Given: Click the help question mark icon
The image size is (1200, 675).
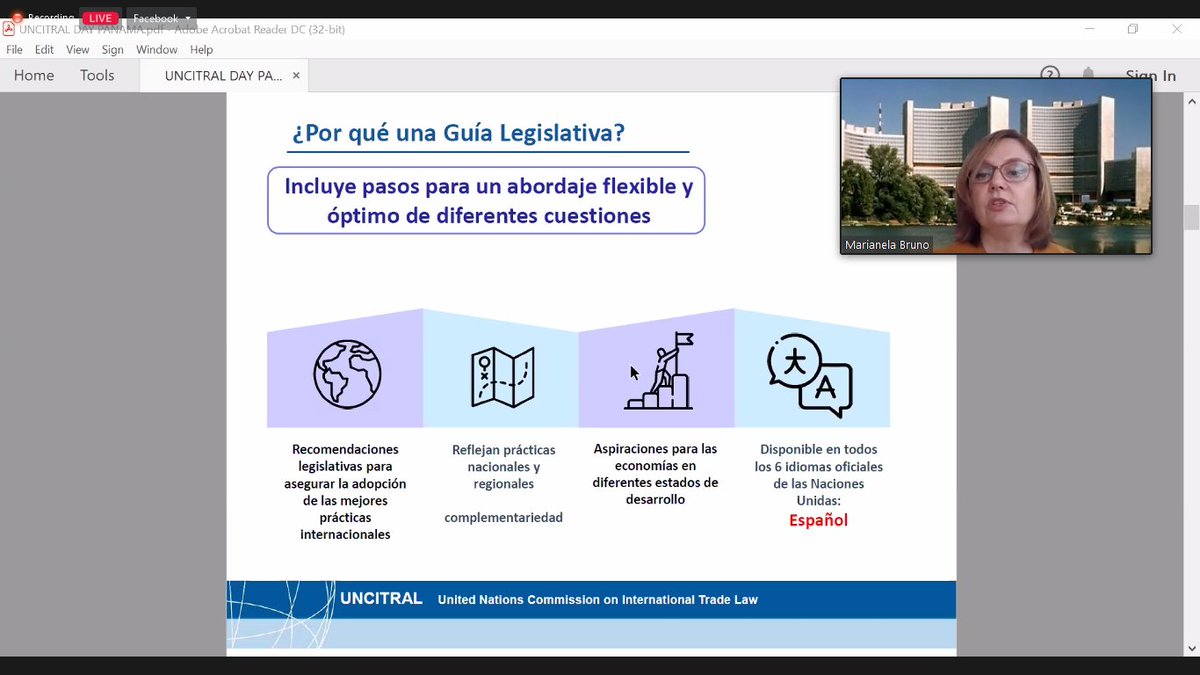Looking at the screenshot, I should [x=1049, y=75].
